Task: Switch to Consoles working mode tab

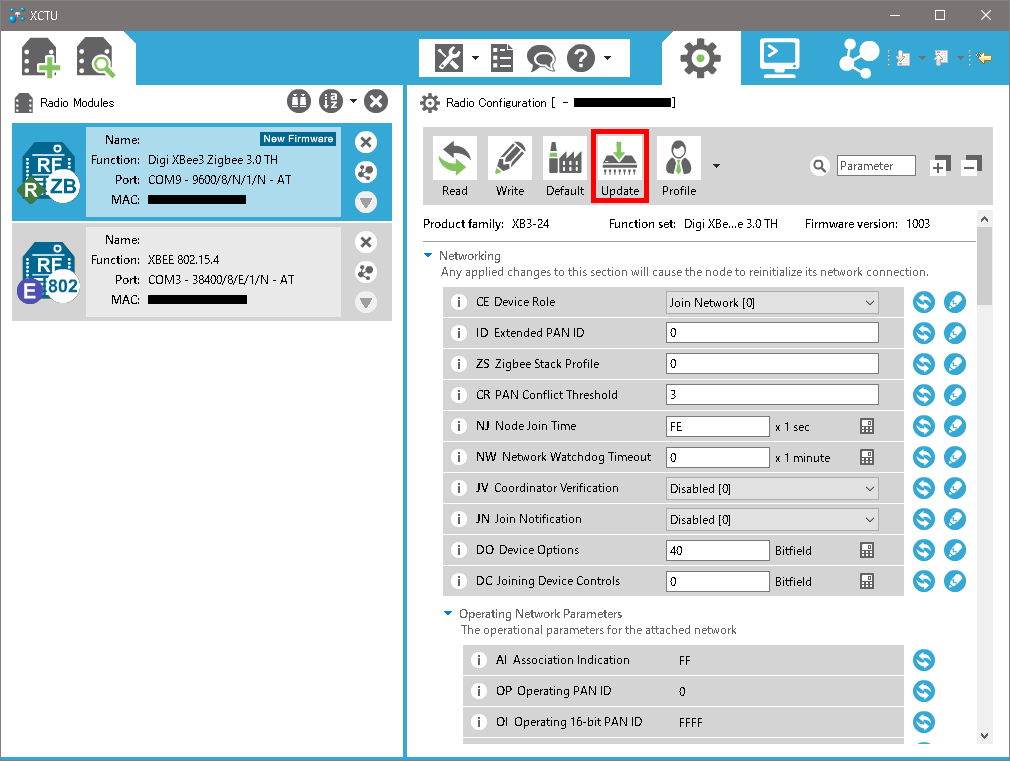Action: (x=779, y=58)
